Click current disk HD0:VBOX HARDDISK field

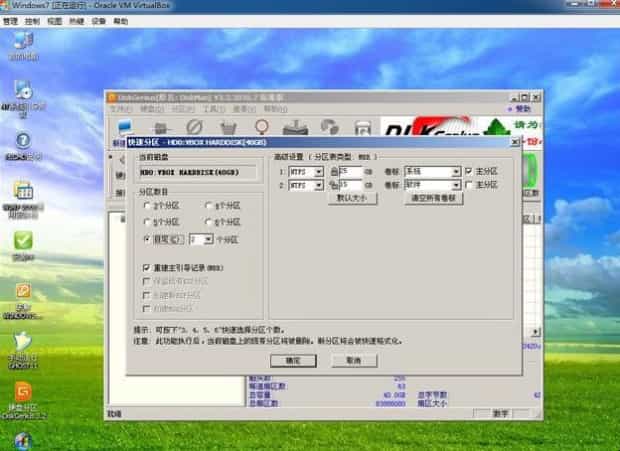pos(197,173)
